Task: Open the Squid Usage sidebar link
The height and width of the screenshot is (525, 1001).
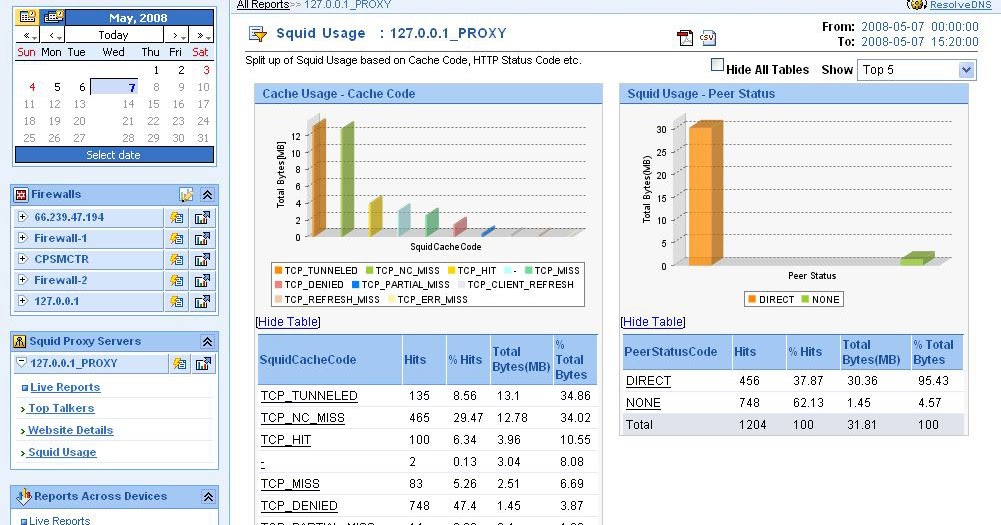Action: [x=62, y=452]
